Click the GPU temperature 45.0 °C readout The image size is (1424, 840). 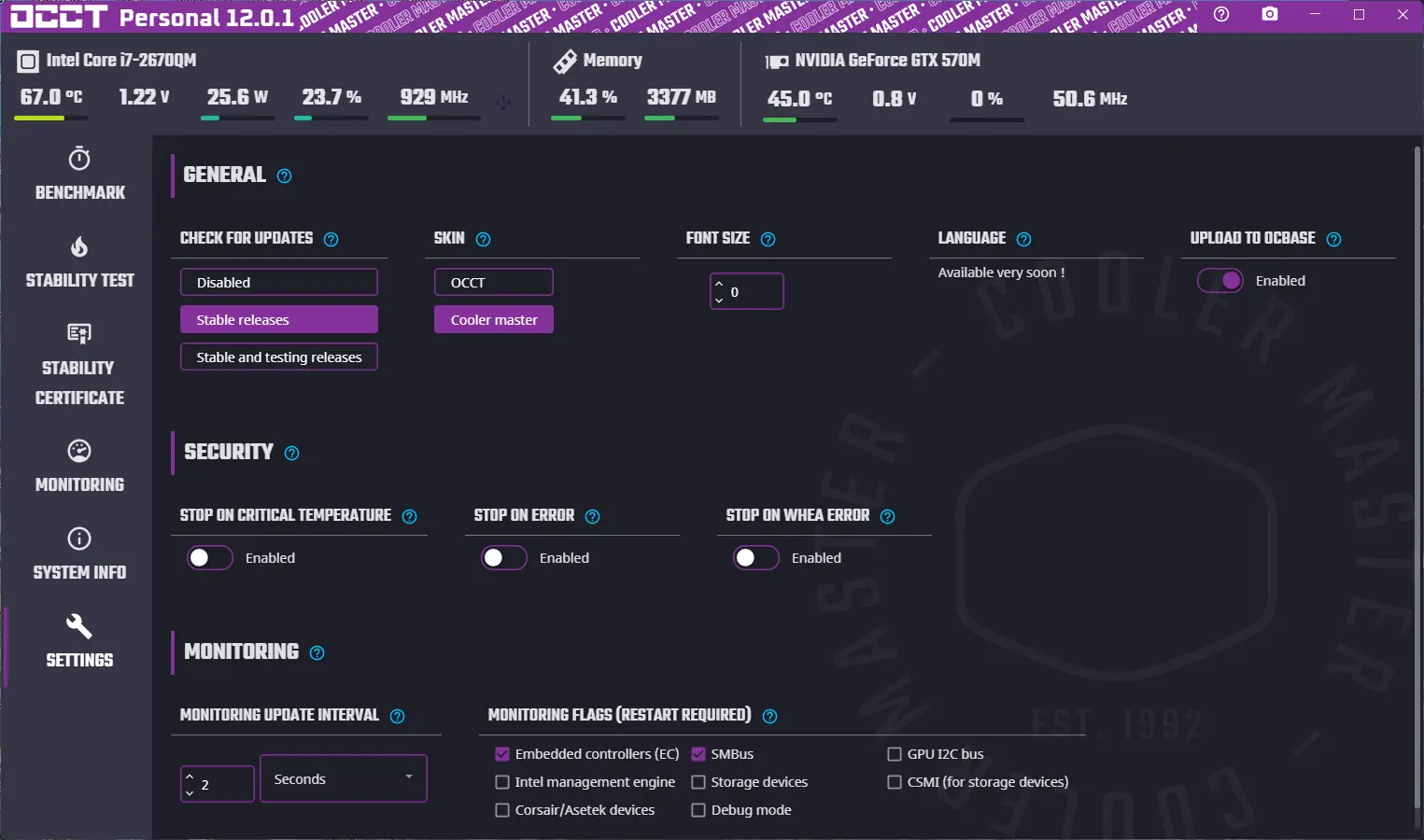pos(799,98)
